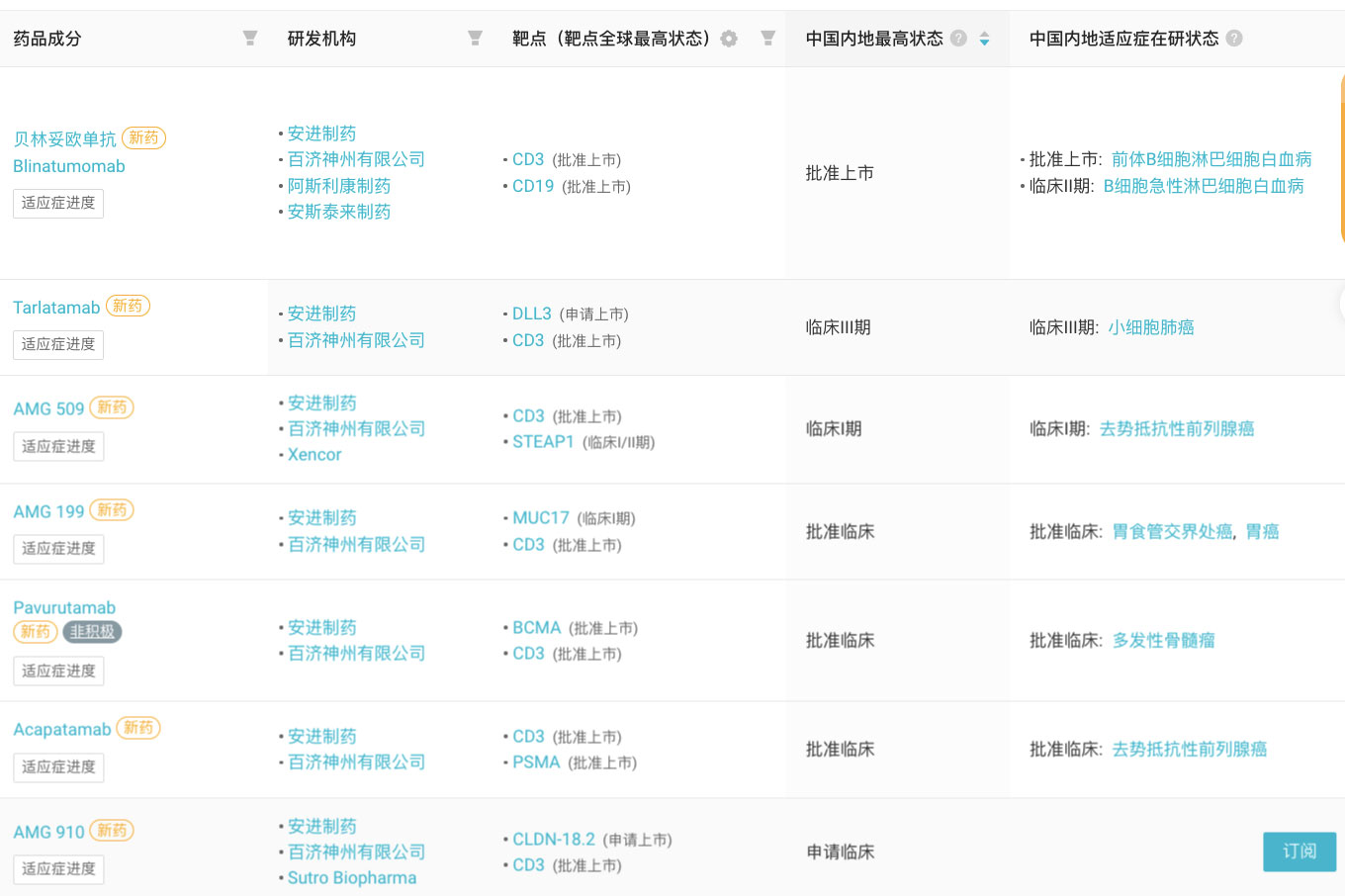Open filter for 靶点 column
Screen dimensions: 1345x896
click(767, 39)
